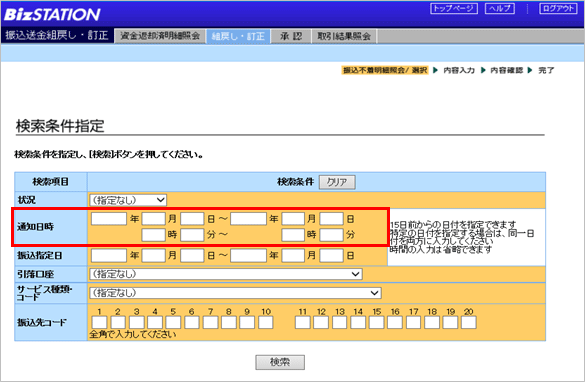Click the 内容確認 breadcrumb step
The height and width of the screenshot is (382, 585).
click(x=506, y=70)
